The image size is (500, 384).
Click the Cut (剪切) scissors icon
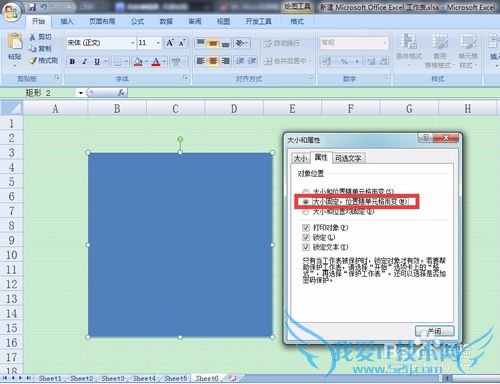[33, 37]
